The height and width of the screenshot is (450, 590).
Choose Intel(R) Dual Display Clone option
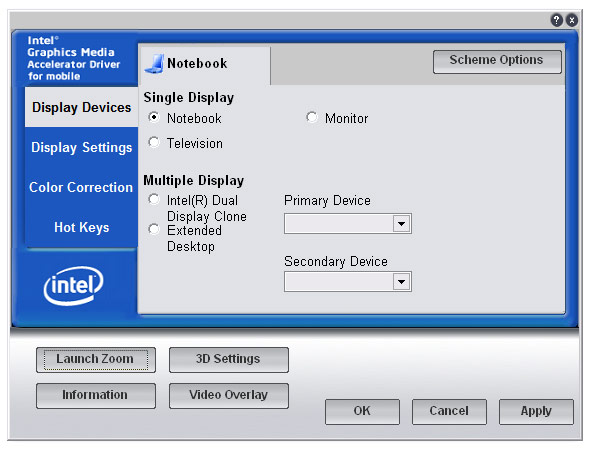(154, 199)
